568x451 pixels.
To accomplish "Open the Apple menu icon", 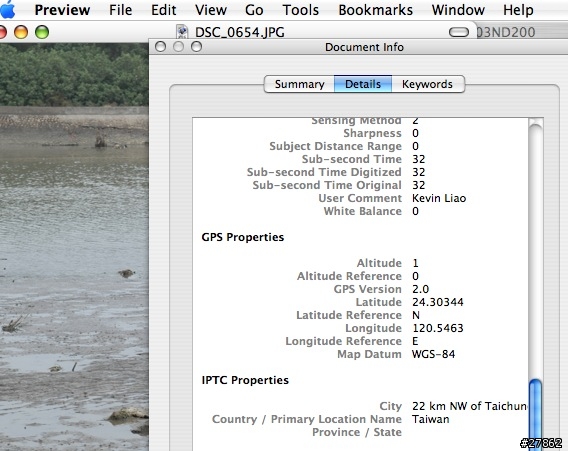I will tap(7, 9).
